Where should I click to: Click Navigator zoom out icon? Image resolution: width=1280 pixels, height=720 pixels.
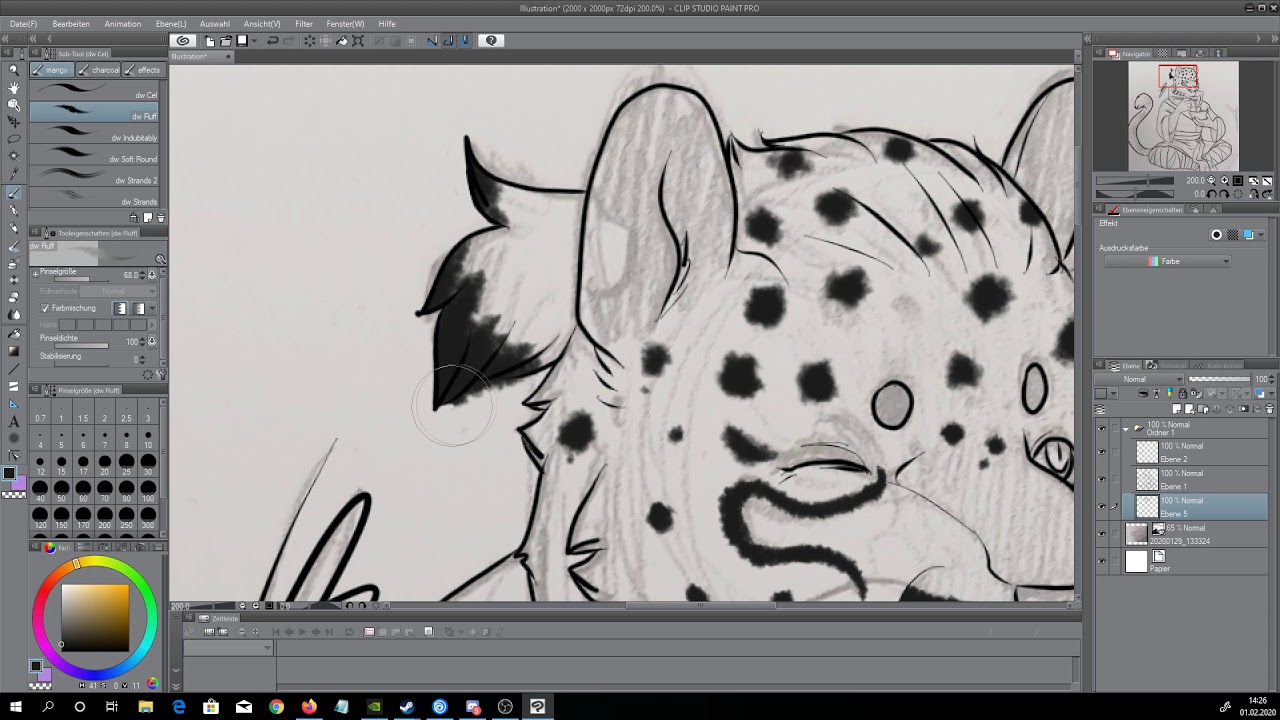click(x=1211, y=180)
